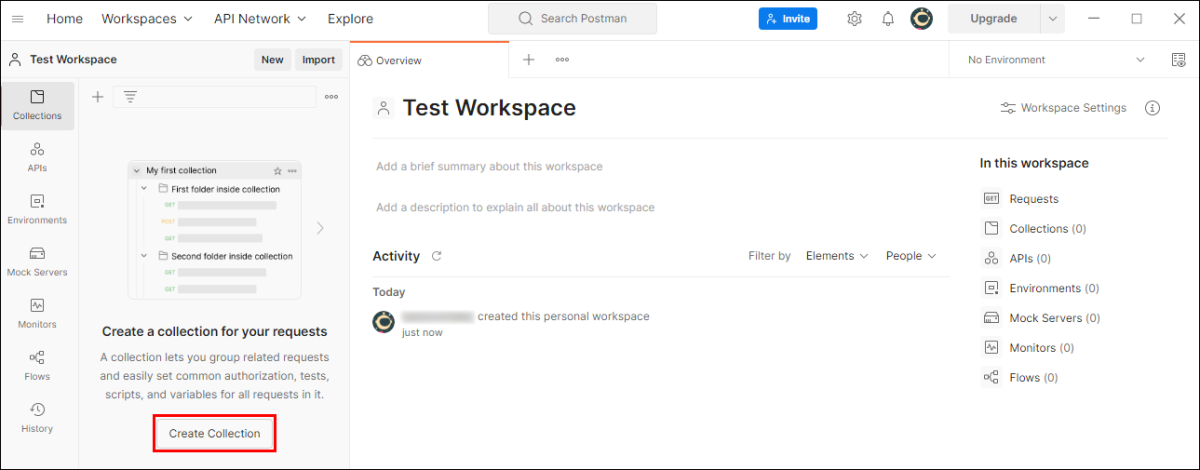Click the brief summary placeholder
This screenshot has height=470, width=1200.
(489, 166)
